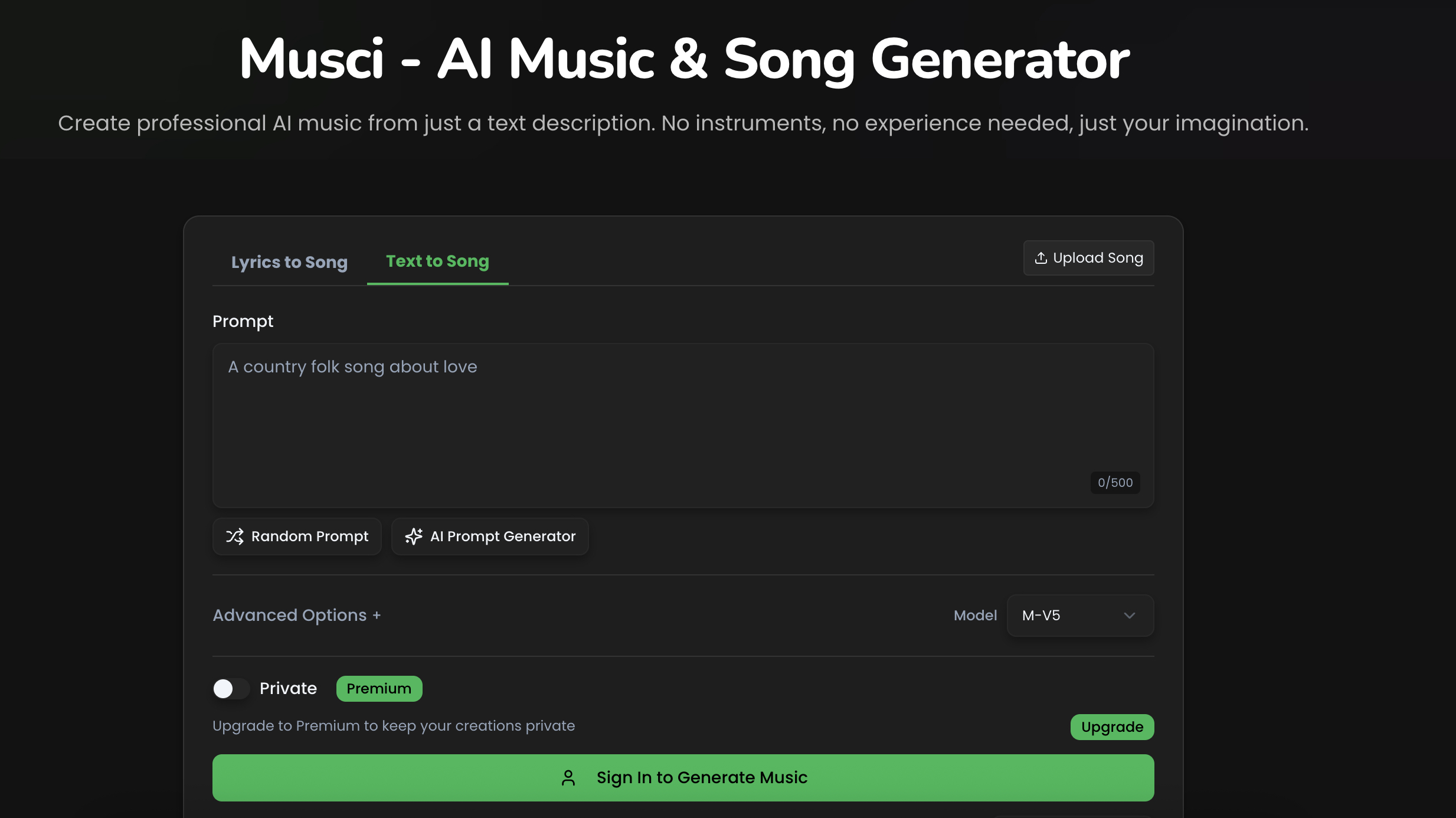Click the upload icon on Upload Song button
Image resolution: width=1456 pixels, height=818 pixels.
tap(1041, 258)
